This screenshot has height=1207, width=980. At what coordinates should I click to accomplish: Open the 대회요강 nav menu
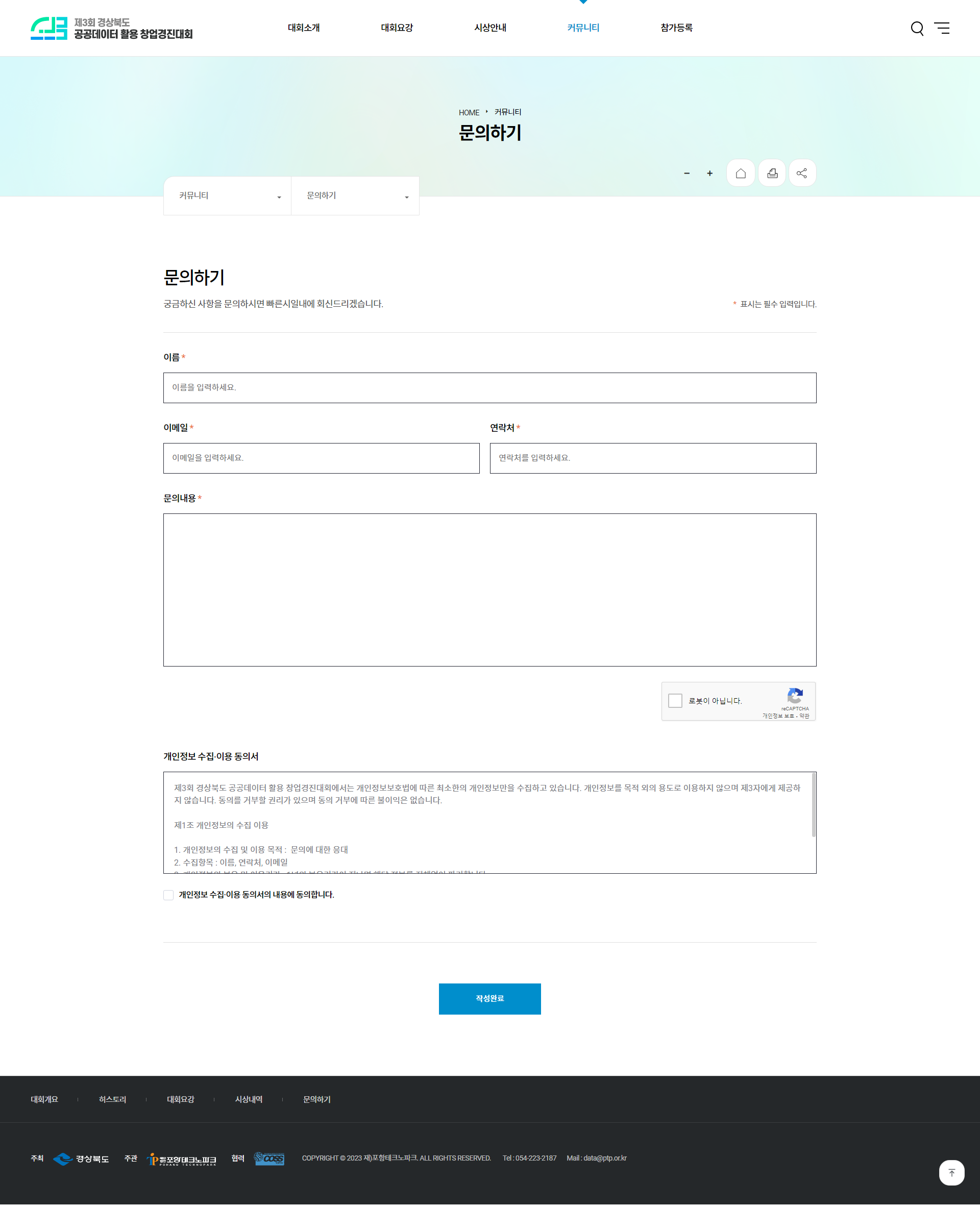pyautogui.click(x=397, y=28)
